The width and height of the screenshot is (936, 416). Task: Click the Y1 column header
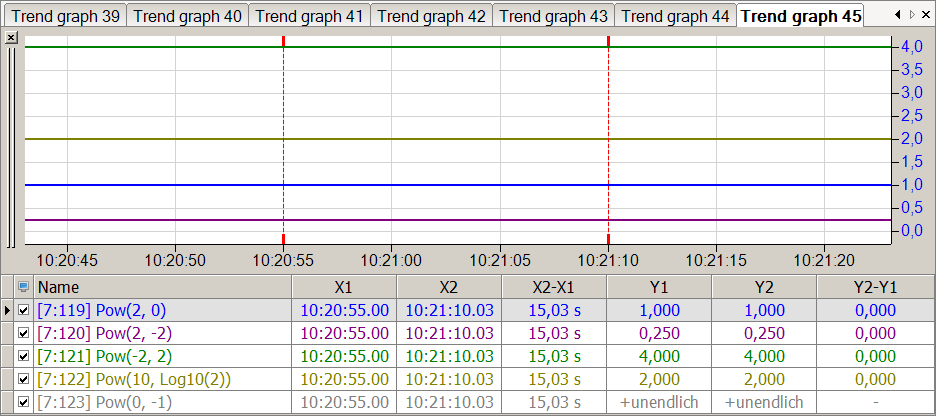[659, 287]
